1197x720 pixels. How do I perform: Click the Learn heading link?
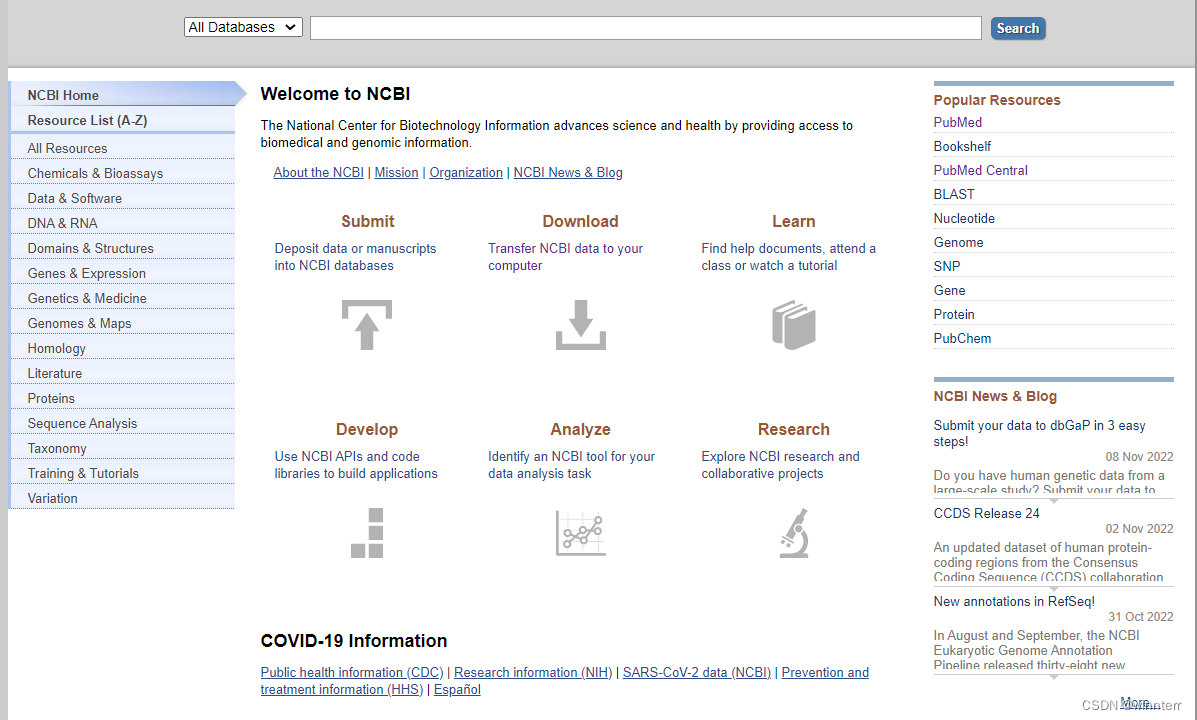pos(793,221)
